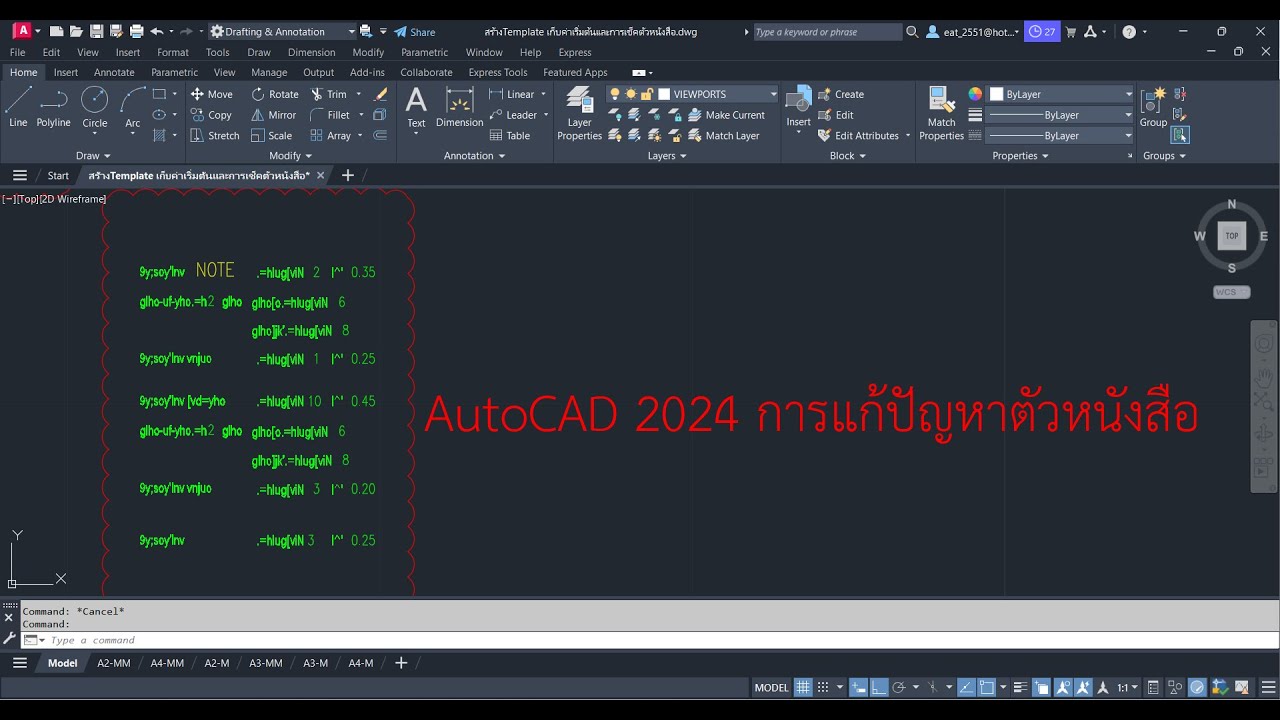Open the Drafting & Annotation workspace dropdown
The height and width of the screenshot is (720, 1280).
[x=283, y=32]
